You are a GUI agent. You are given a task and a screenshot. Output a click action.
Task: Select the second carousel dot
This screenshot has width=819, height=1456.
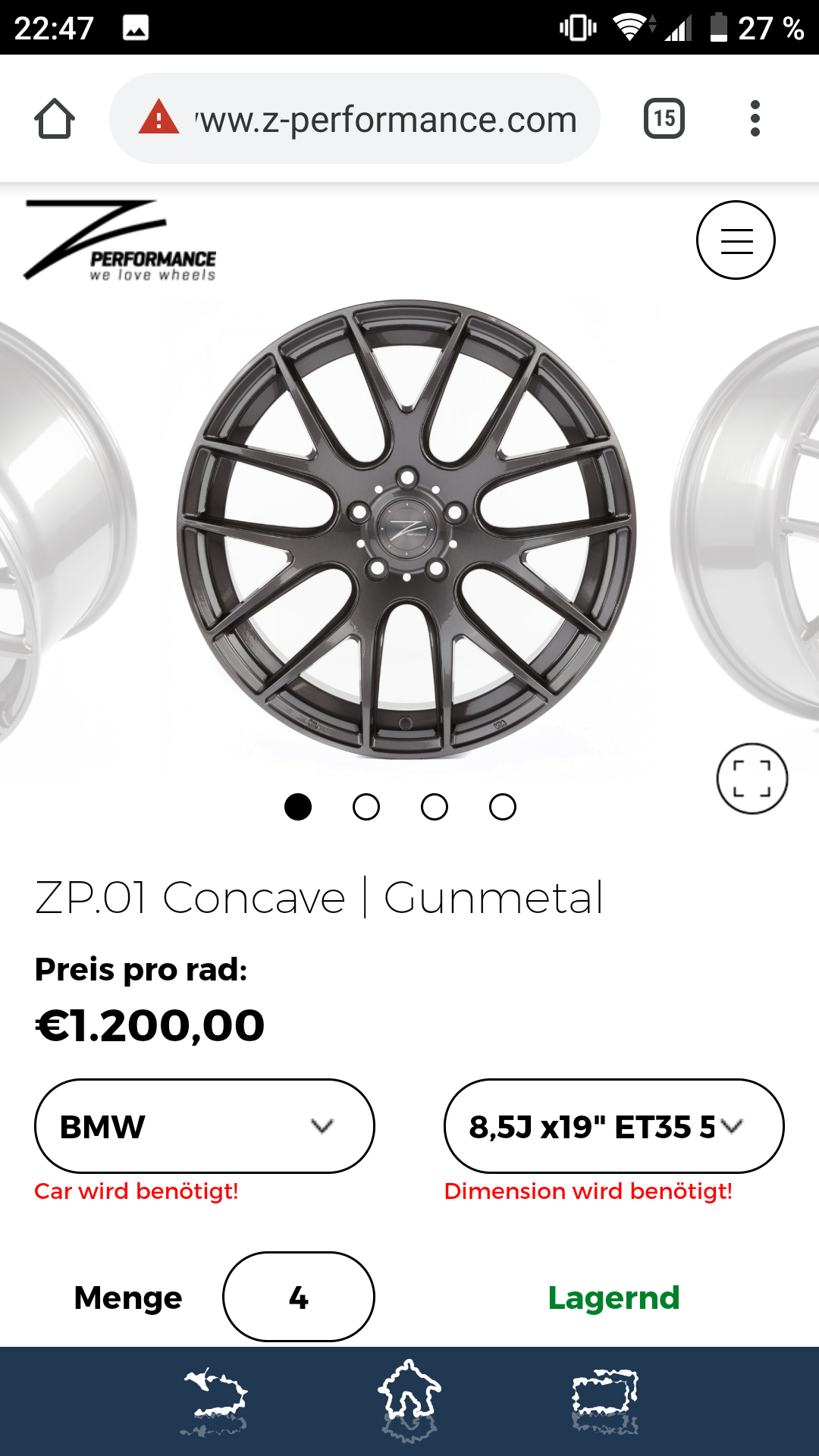coord(366,807)
